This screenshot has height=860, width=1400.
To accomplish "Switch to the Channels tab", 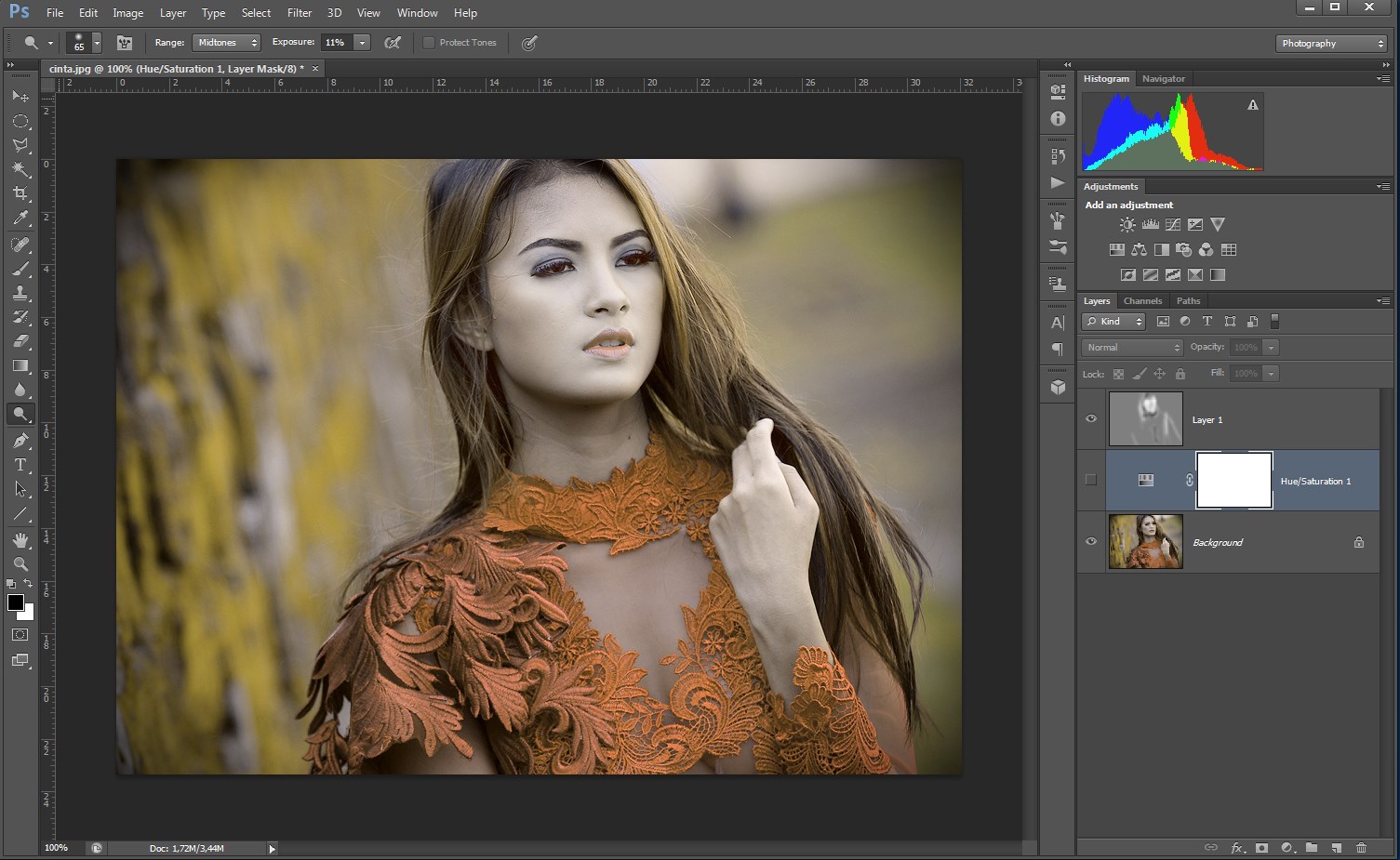I will [1142, 301].
